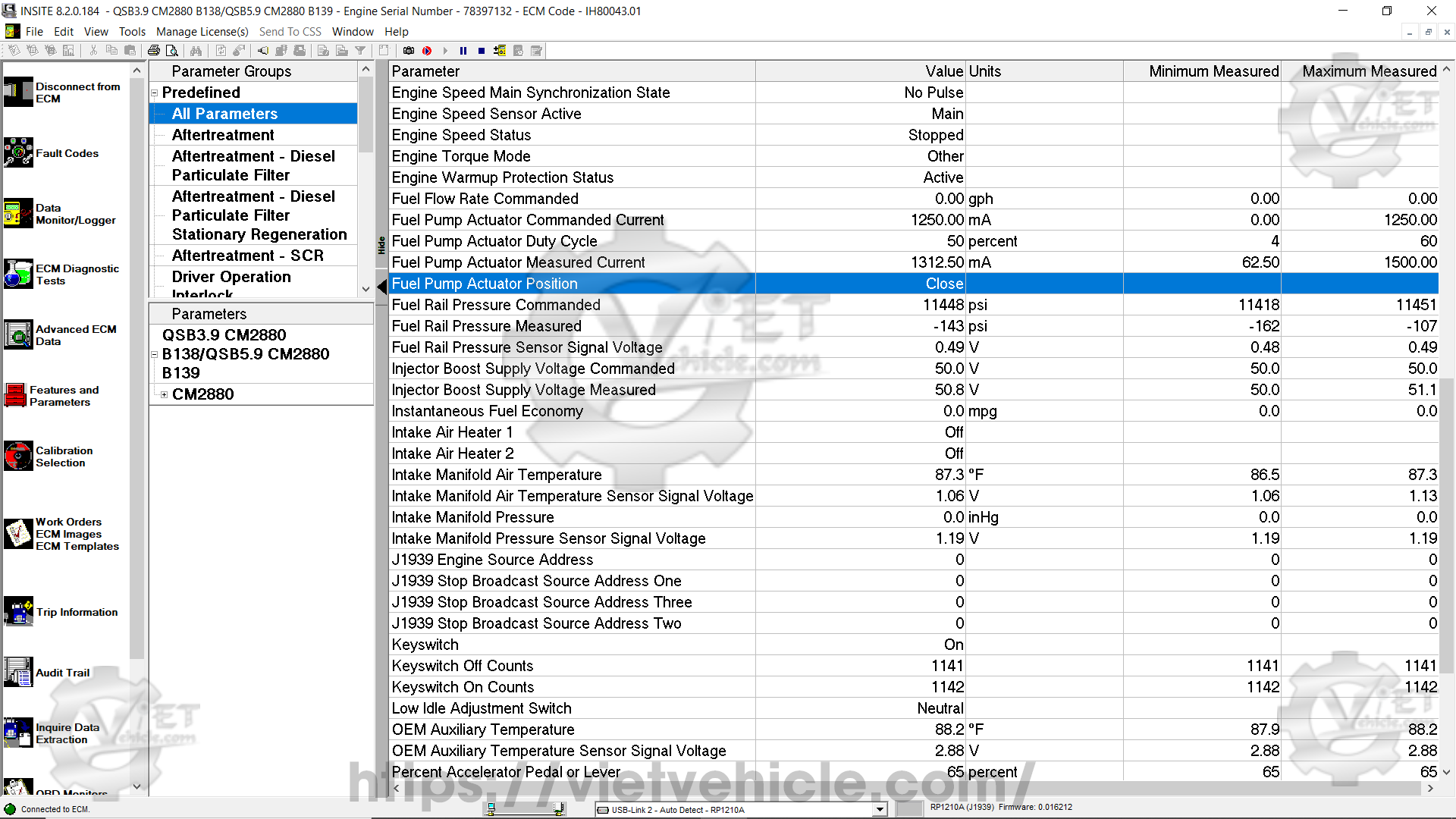Open Calibration Selection icon
This screenshot has height=819, width=1456.
click(x=18, y=456)
